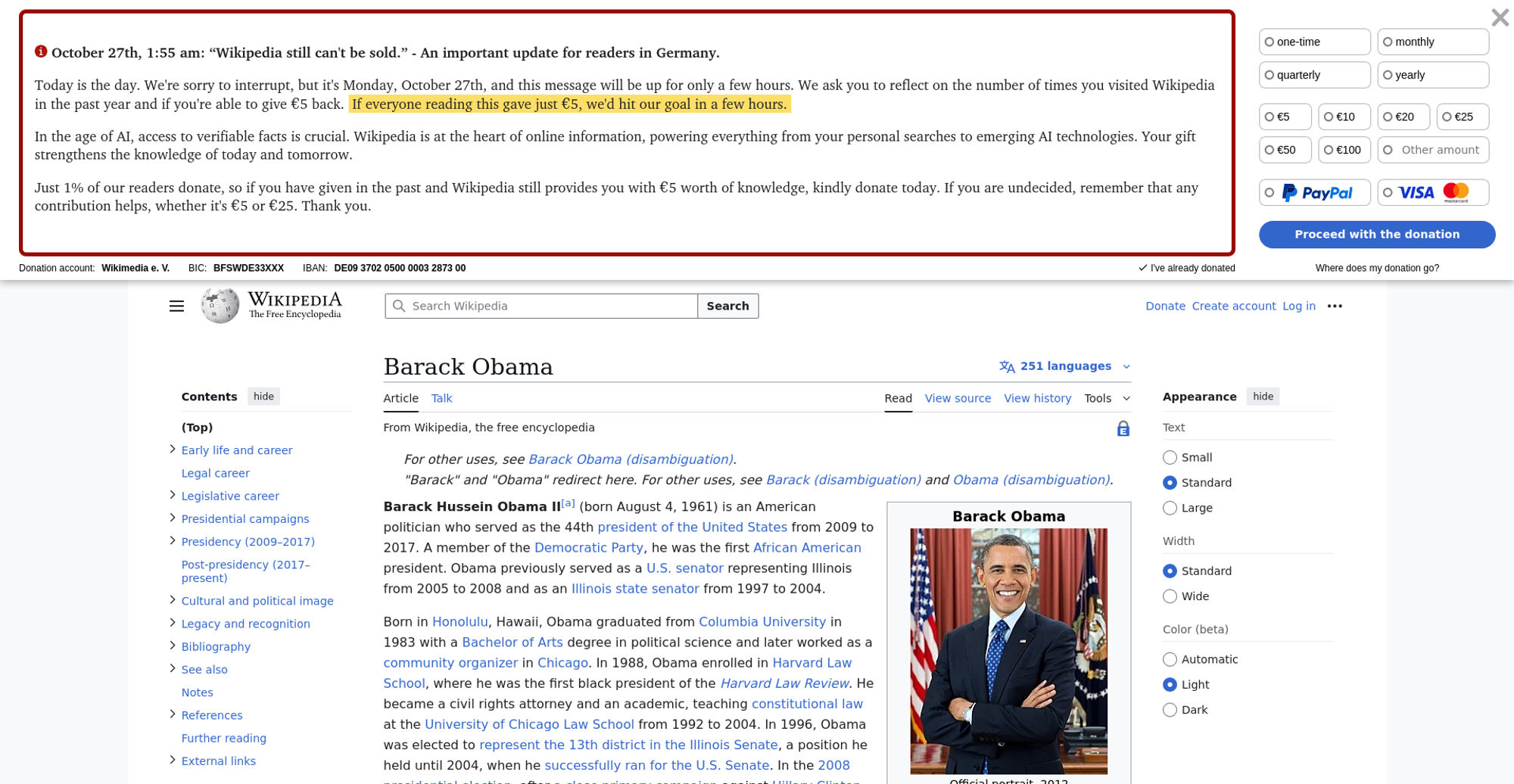Close the donation banner with X
The height and width of the screenshot is (784, 1514).
coord(1500,17)
